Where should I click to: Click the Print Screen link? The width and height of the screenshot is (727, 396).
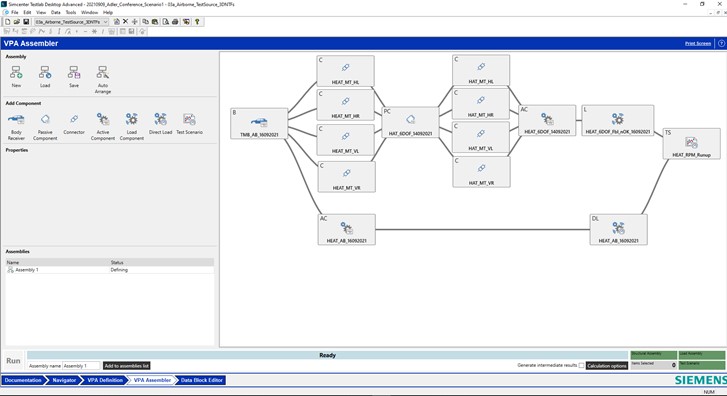pyautogui.click(x=698, y=44)
